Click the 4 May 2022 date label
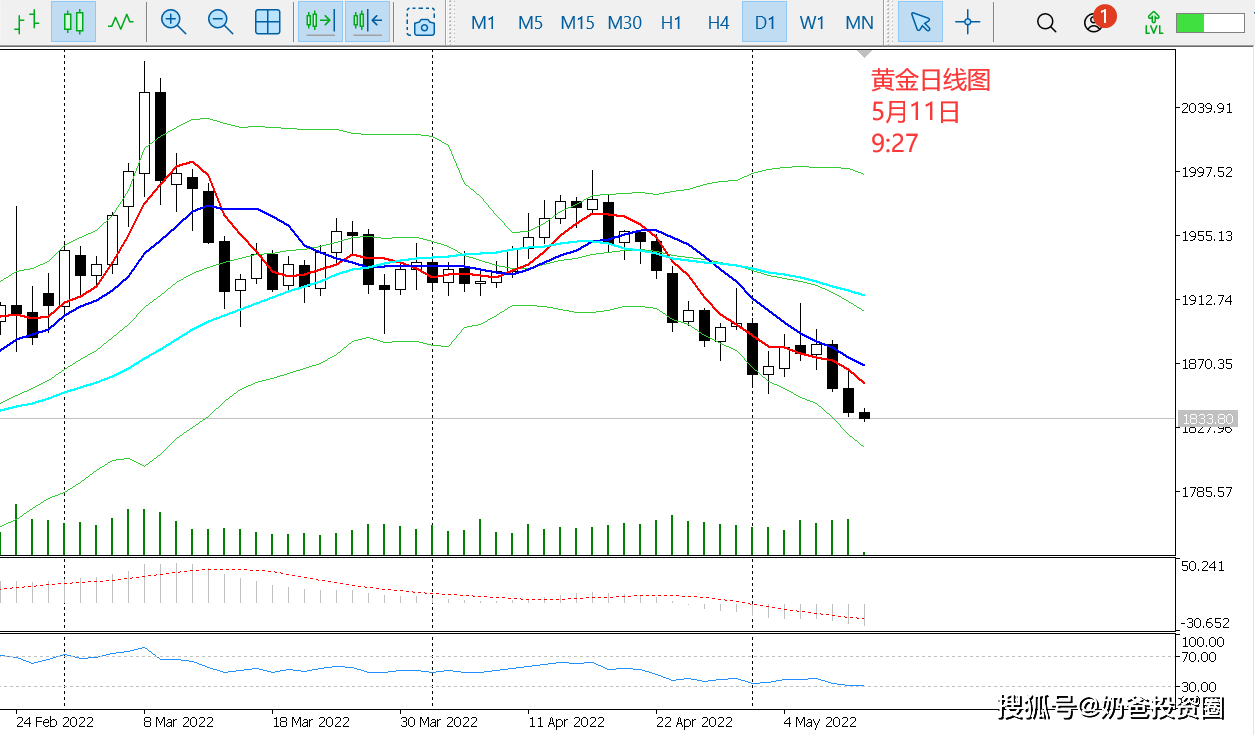Screen dimensions: 1255x735 [x=820, y=721]
